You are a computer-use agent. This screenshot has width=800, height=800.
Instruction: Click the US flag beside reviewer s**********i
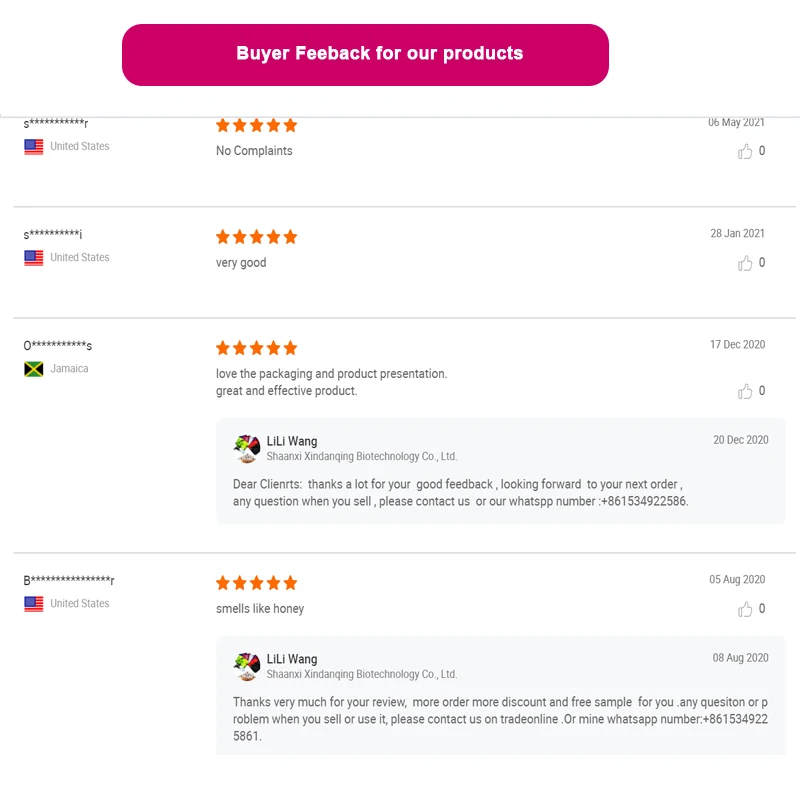tap(34, 258)
